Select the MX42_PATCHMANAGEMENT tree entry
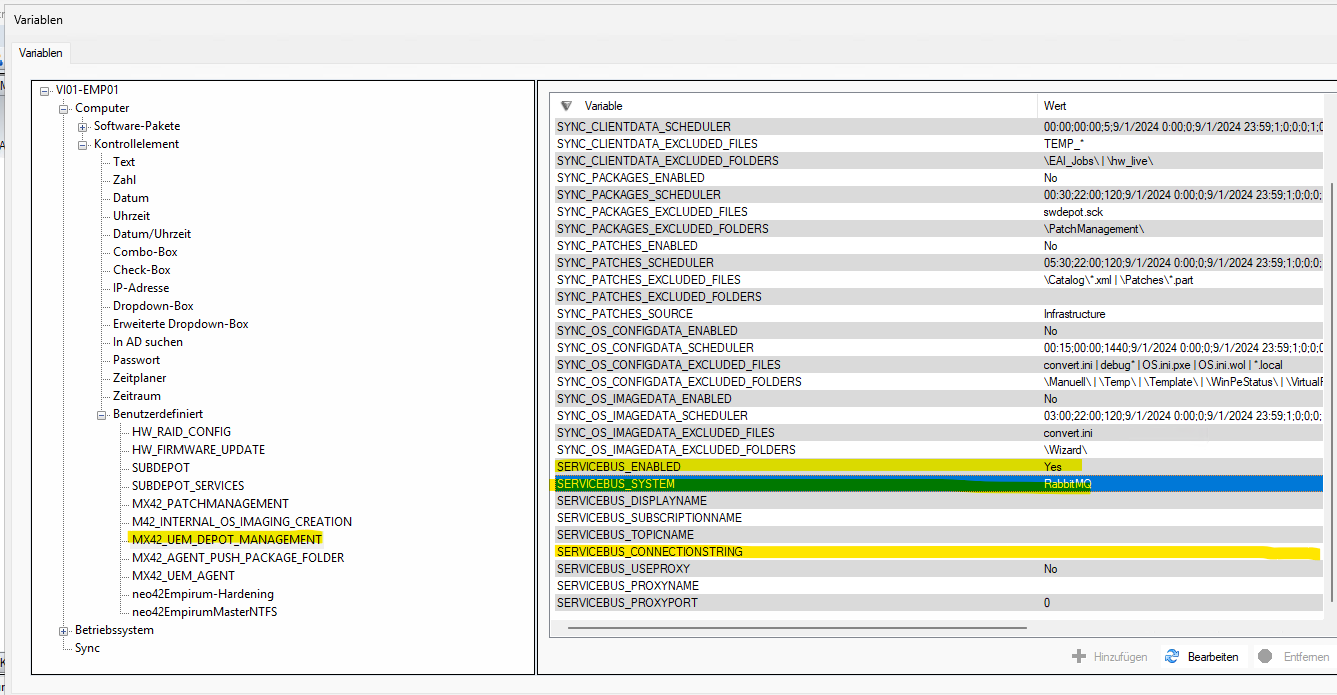 [x=210, y=503]
